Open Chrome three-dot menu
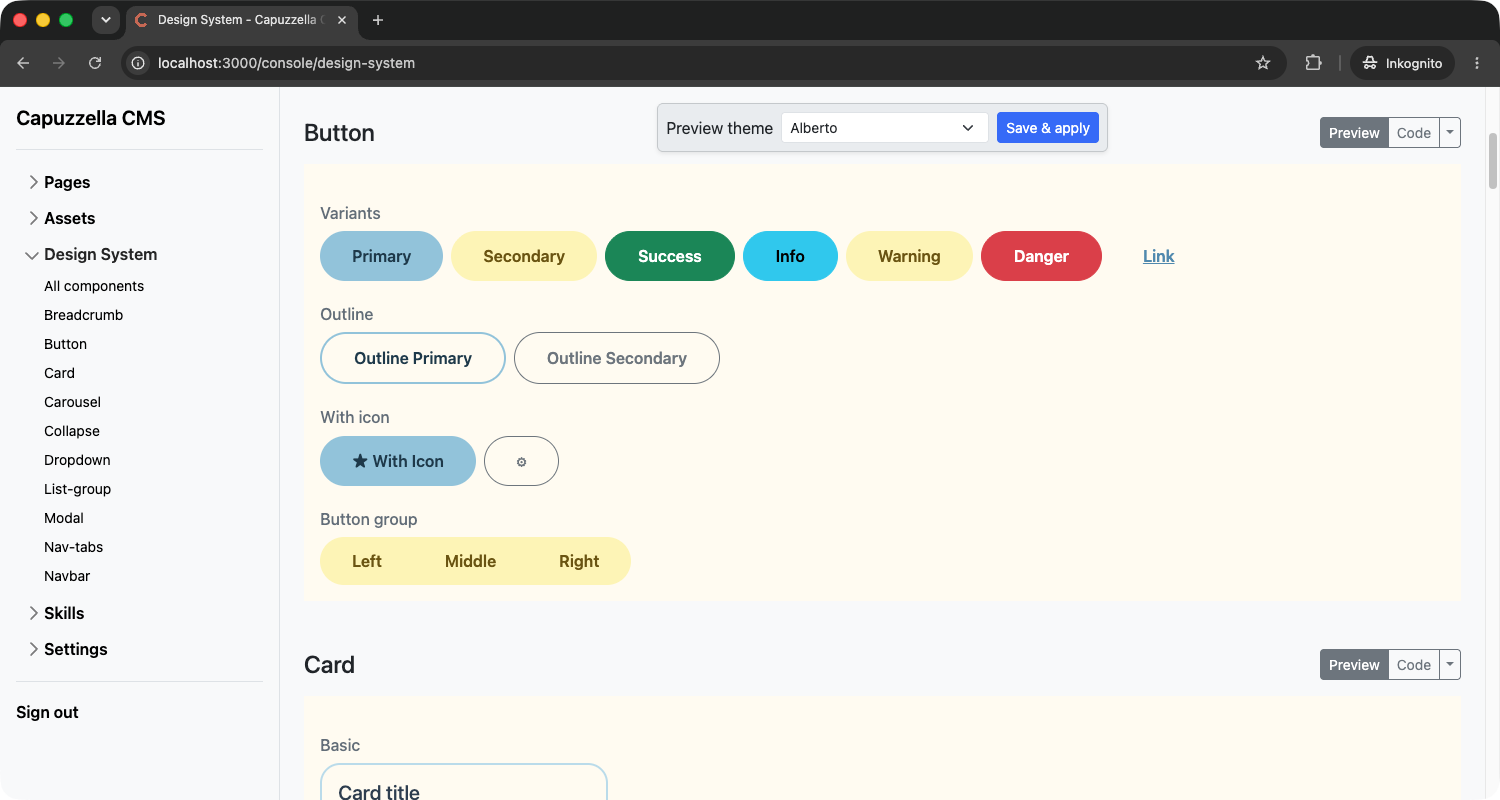 (1477, 63)
